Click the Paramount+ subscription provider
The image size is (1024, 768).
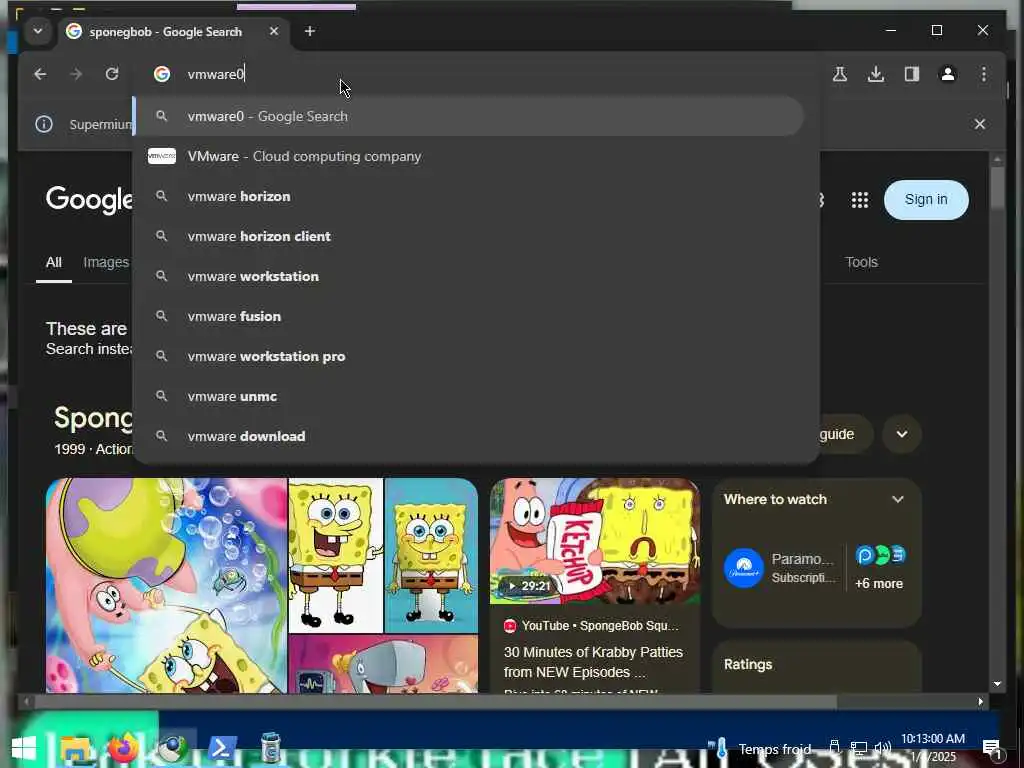[780, 568]
